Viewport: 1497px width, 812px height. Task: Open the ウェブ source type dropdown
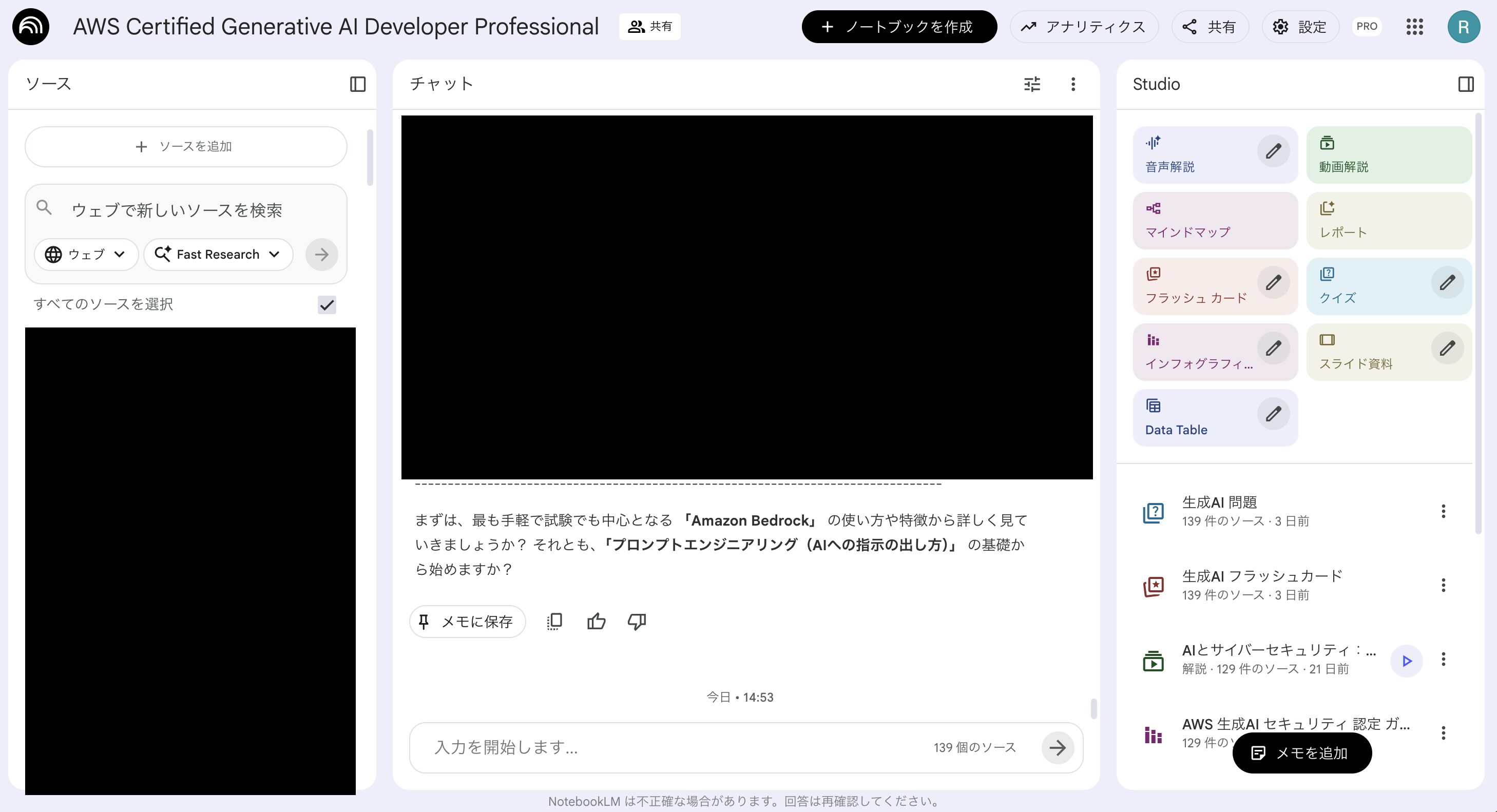[x=86, y=255]
